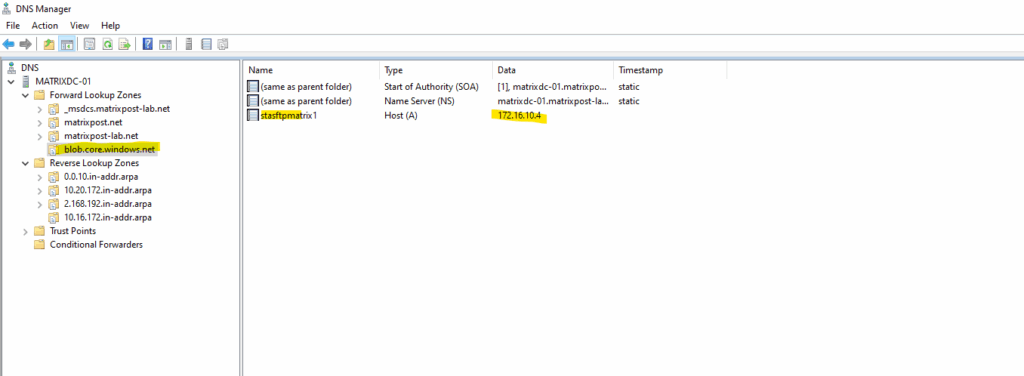This screenshot has height=376, width=1024.
Task: Expand the 2.168.192.in-addr.arpa zone arrow
Action: 39,204
